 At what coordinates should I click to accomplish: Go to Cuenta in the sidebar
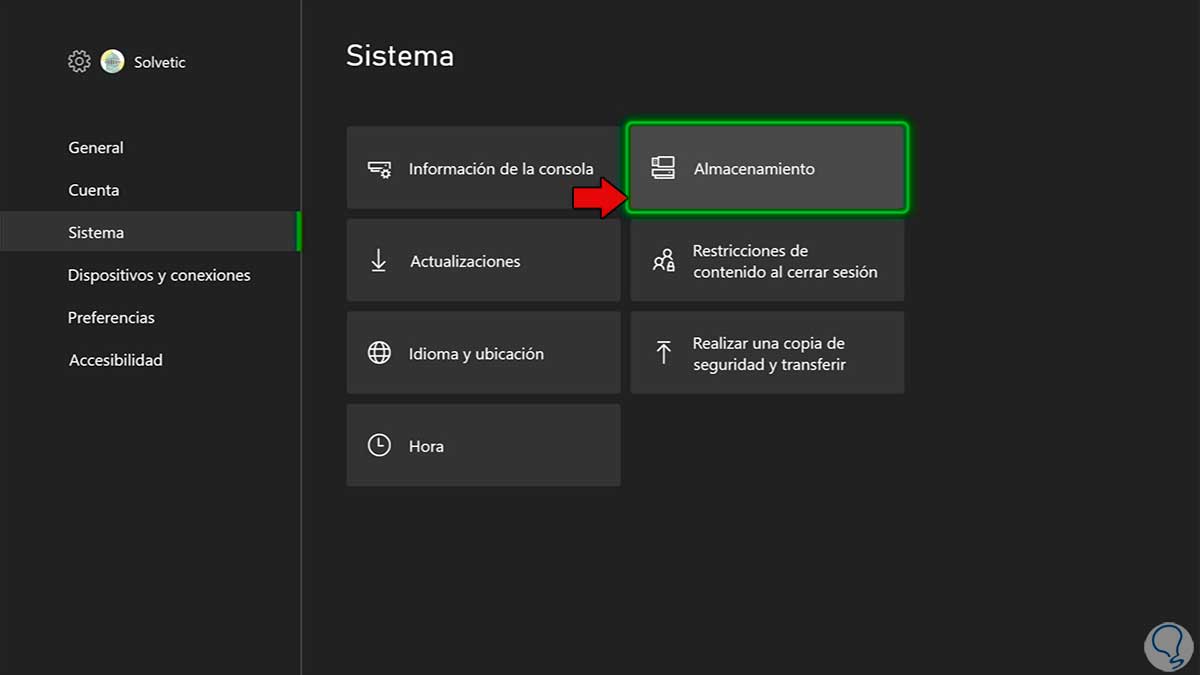(94, 190)
